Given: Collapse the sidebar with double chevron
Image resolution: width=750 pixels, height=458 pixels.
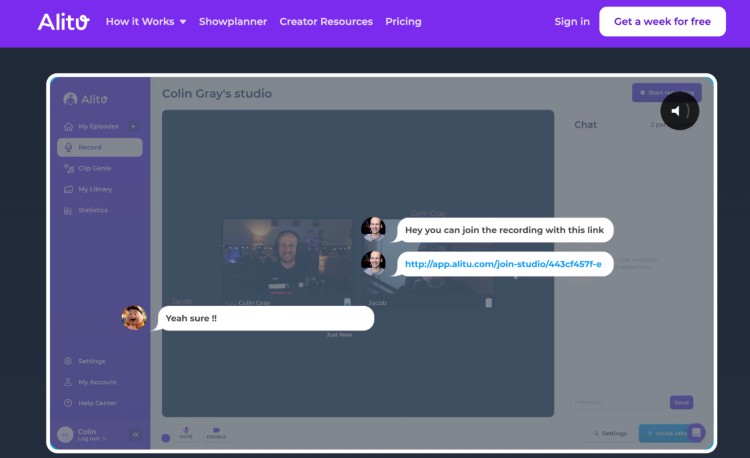Looking at the screenshot, I should tap(136, 434).
